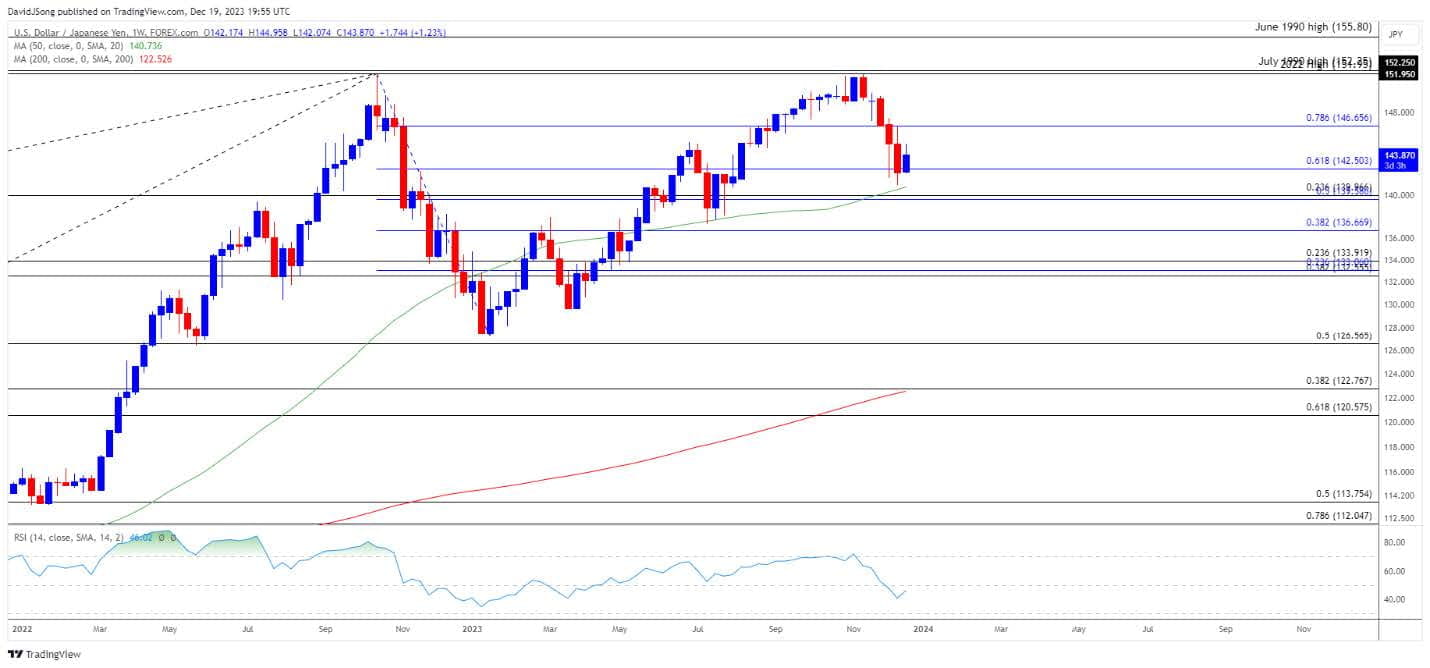Click the 60.00 RSI scale value
1430x668 pixels.
(1393, 571)
